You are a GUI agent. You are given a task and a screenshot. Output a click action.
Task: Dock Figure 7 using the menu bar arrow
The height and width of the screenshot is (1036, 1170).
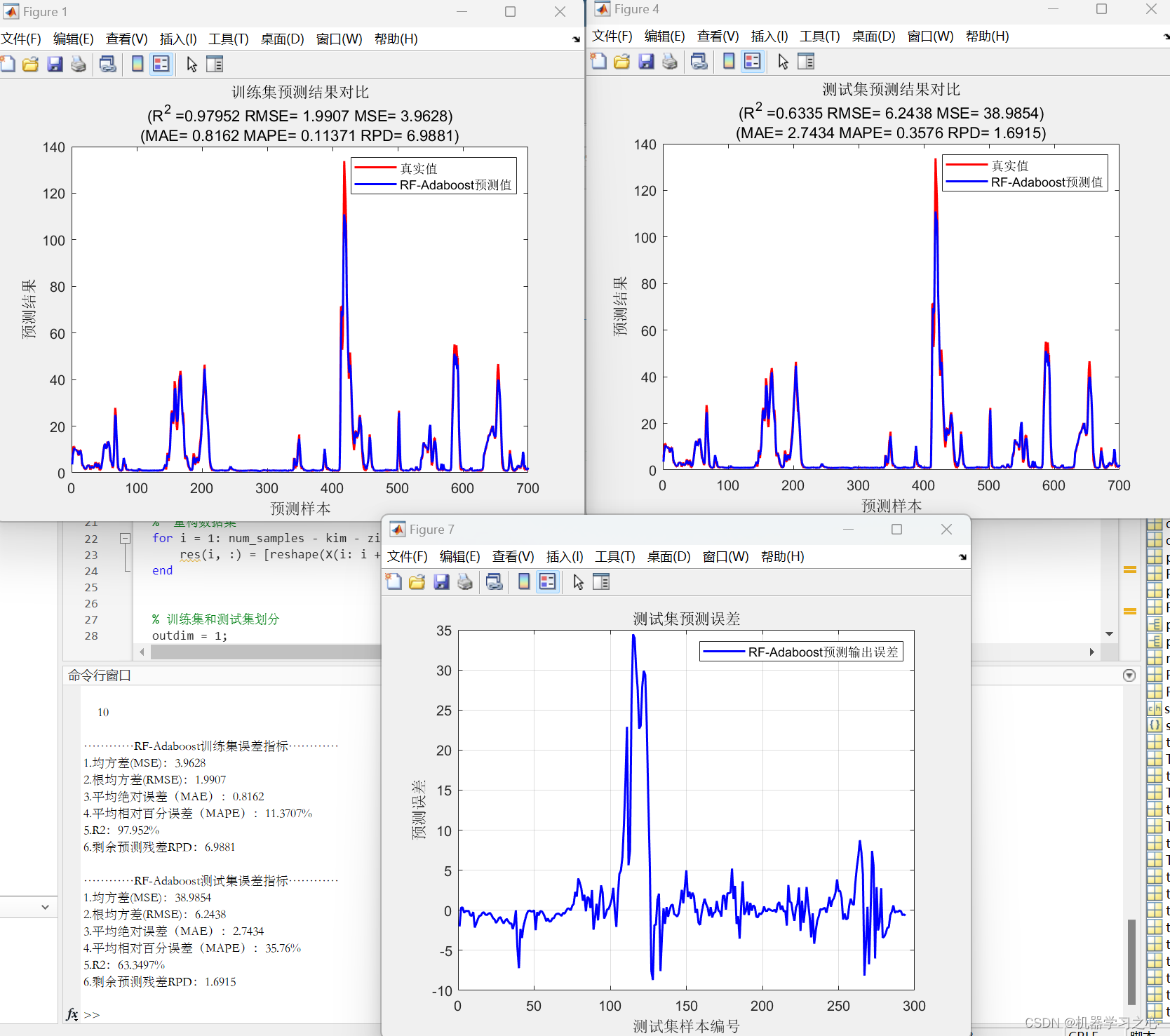click(x=962, y=557)
